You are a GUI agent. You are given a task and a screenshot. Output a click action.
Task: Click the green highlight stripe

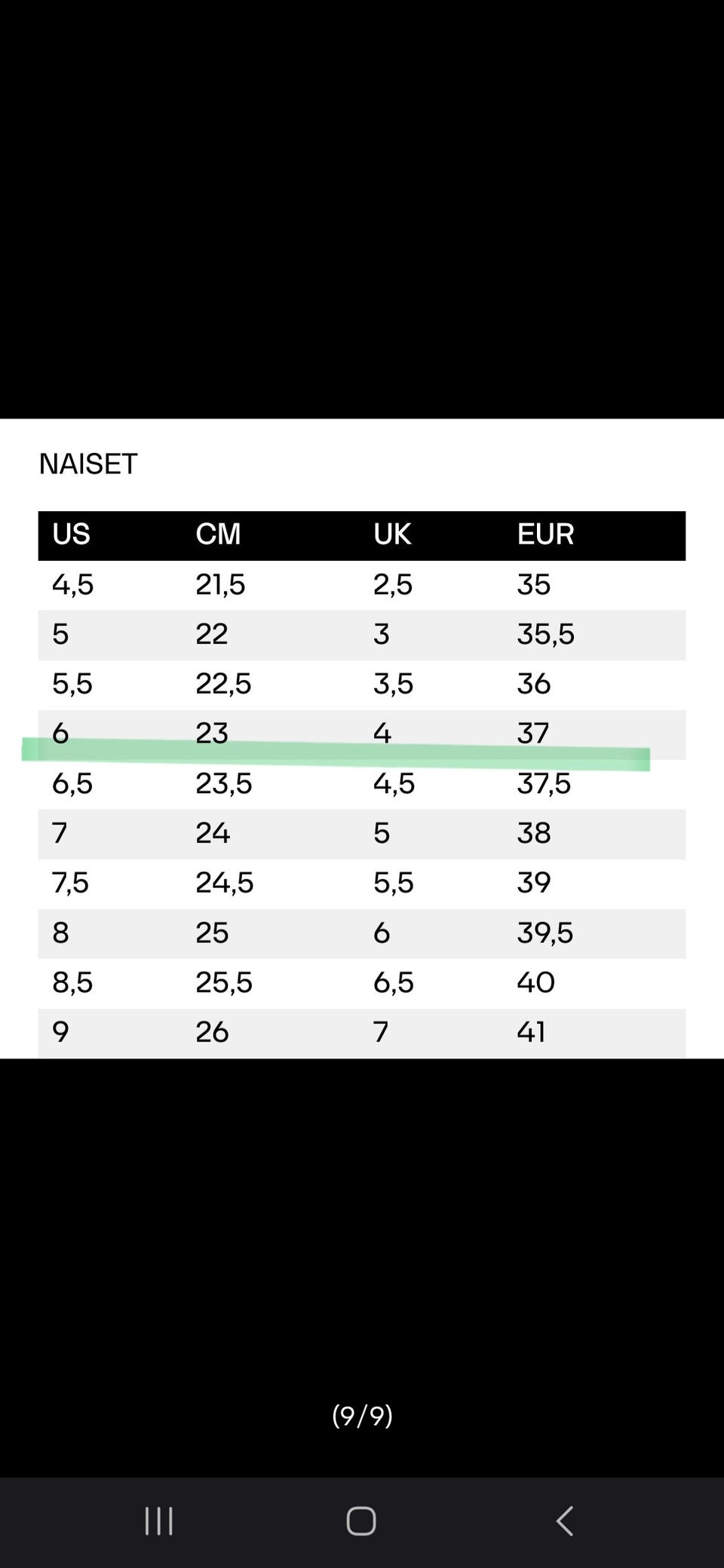click(x=336, y=755)
